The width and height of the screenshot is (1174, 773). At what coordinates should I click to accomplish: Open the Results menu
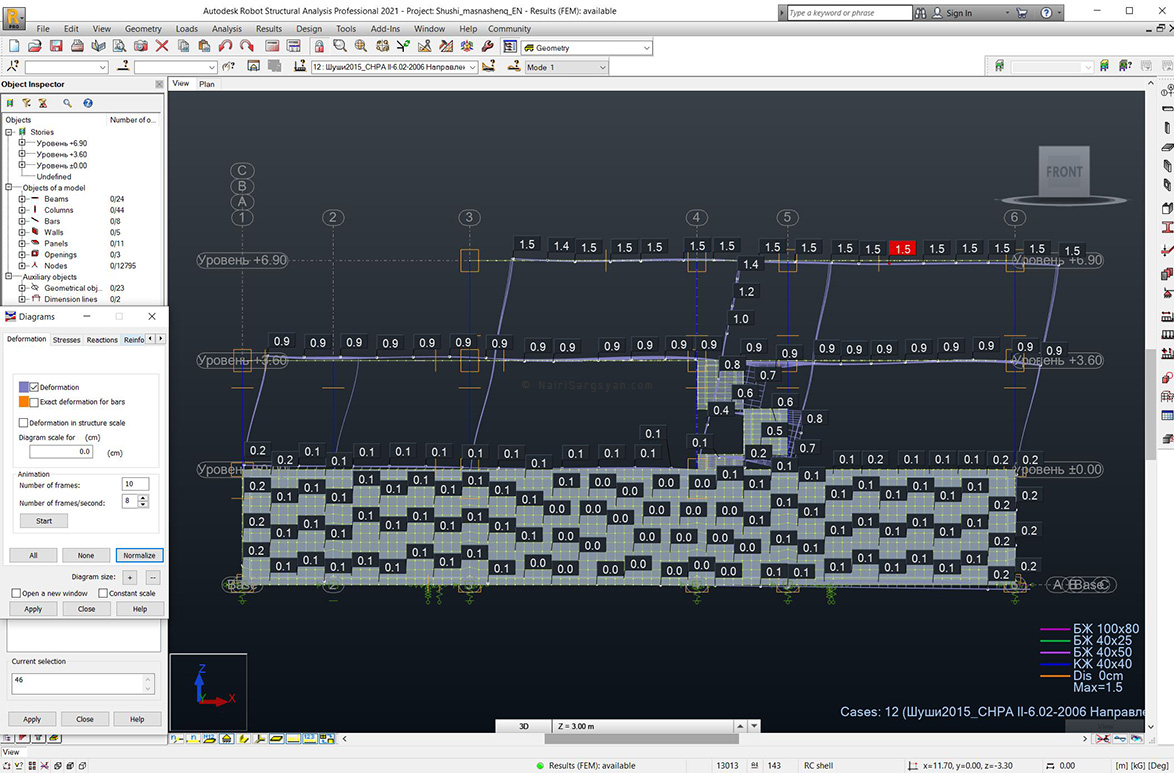pyautogui.click(x=269, y=28)
